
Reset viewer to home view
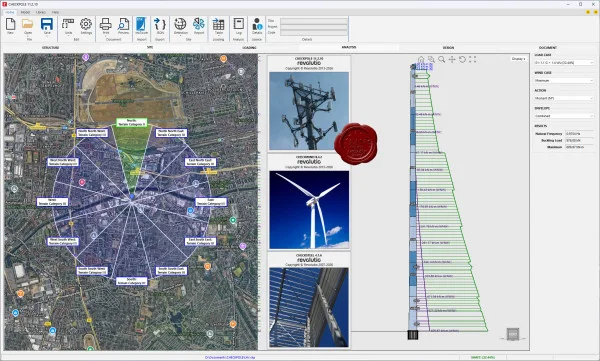(x=421, y=59)
